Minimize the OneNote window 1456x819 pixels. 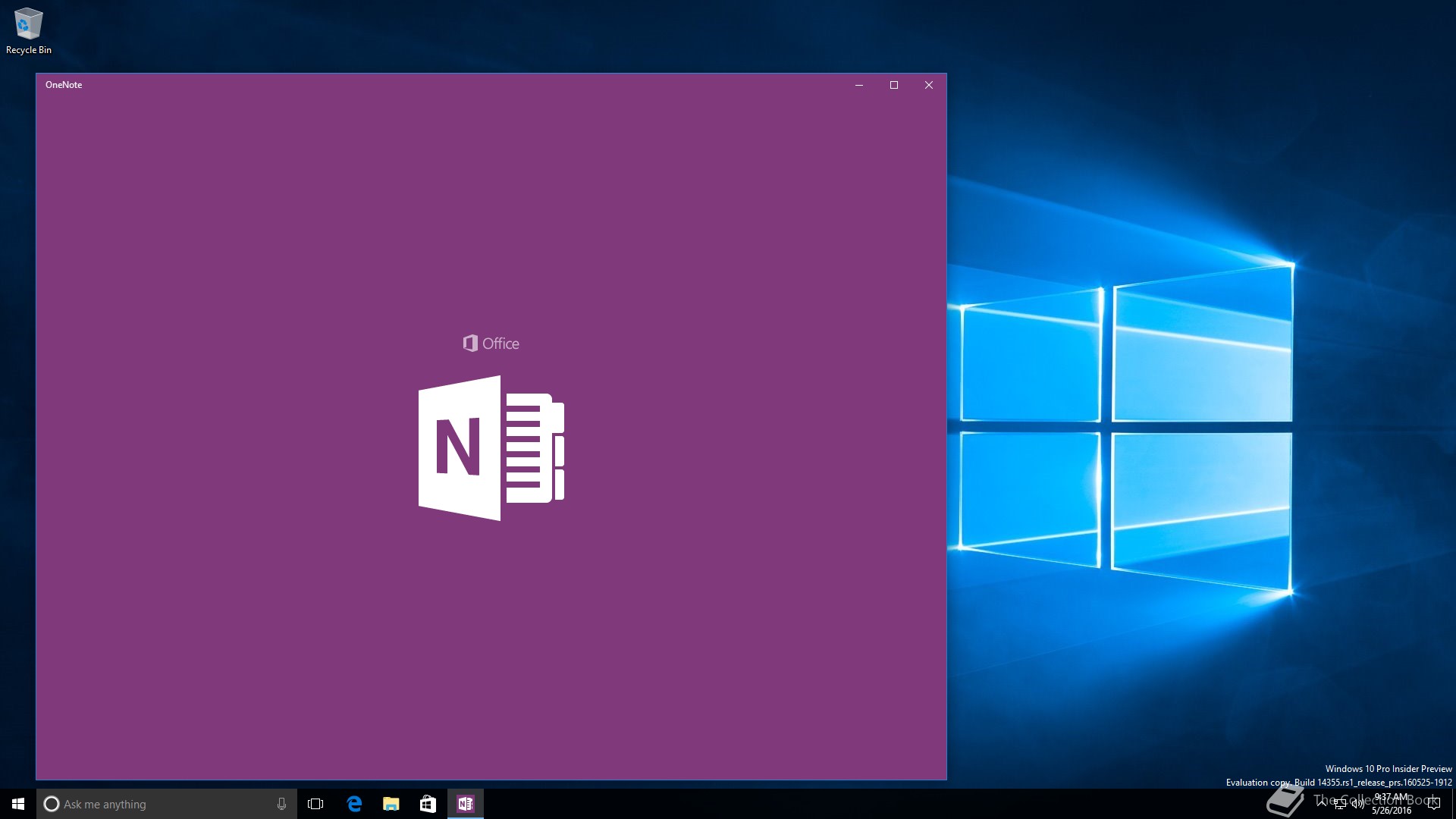point(859,85)
